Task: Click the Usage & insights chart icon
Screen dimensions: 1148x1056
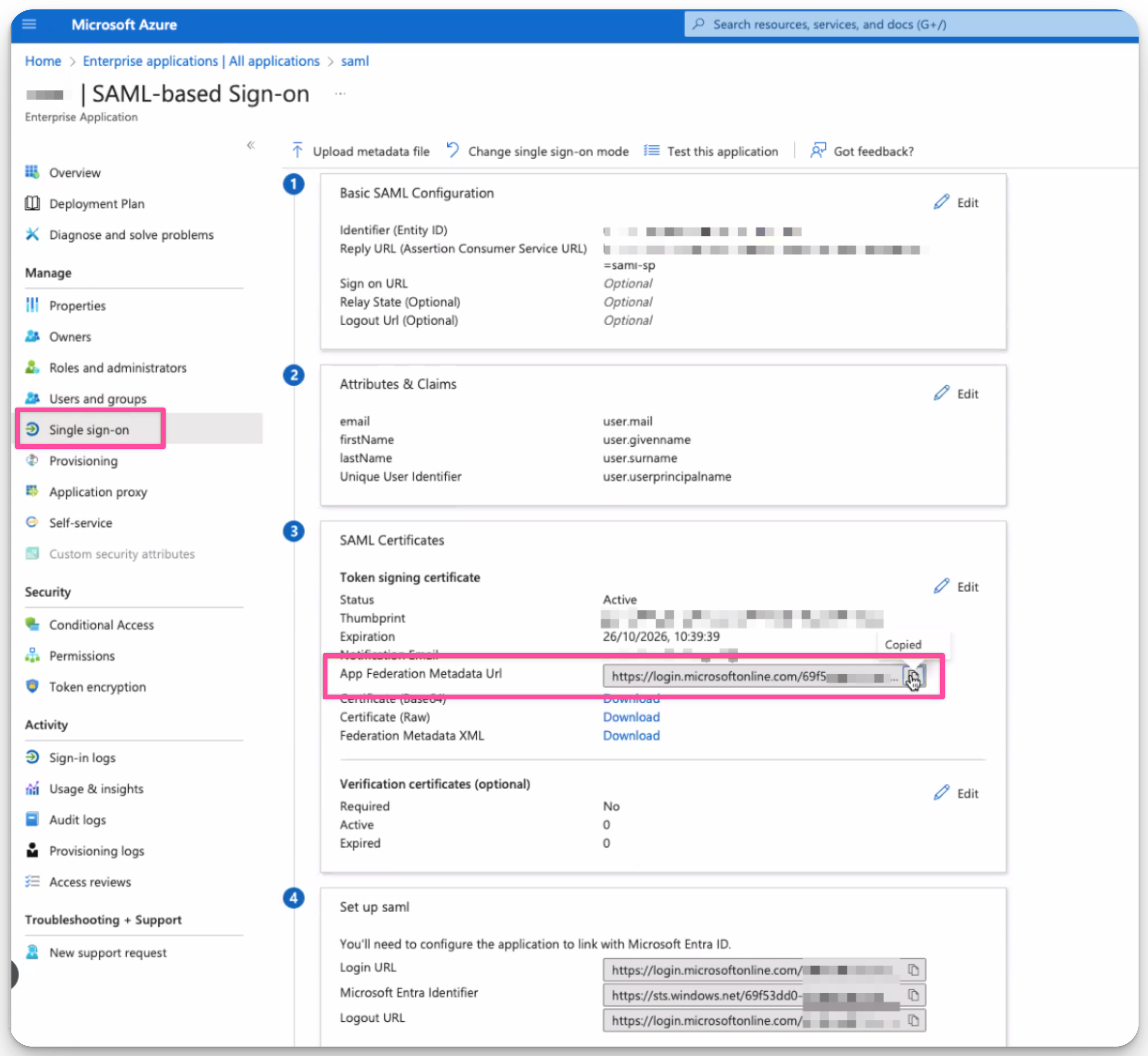Action: coord(32,788)
